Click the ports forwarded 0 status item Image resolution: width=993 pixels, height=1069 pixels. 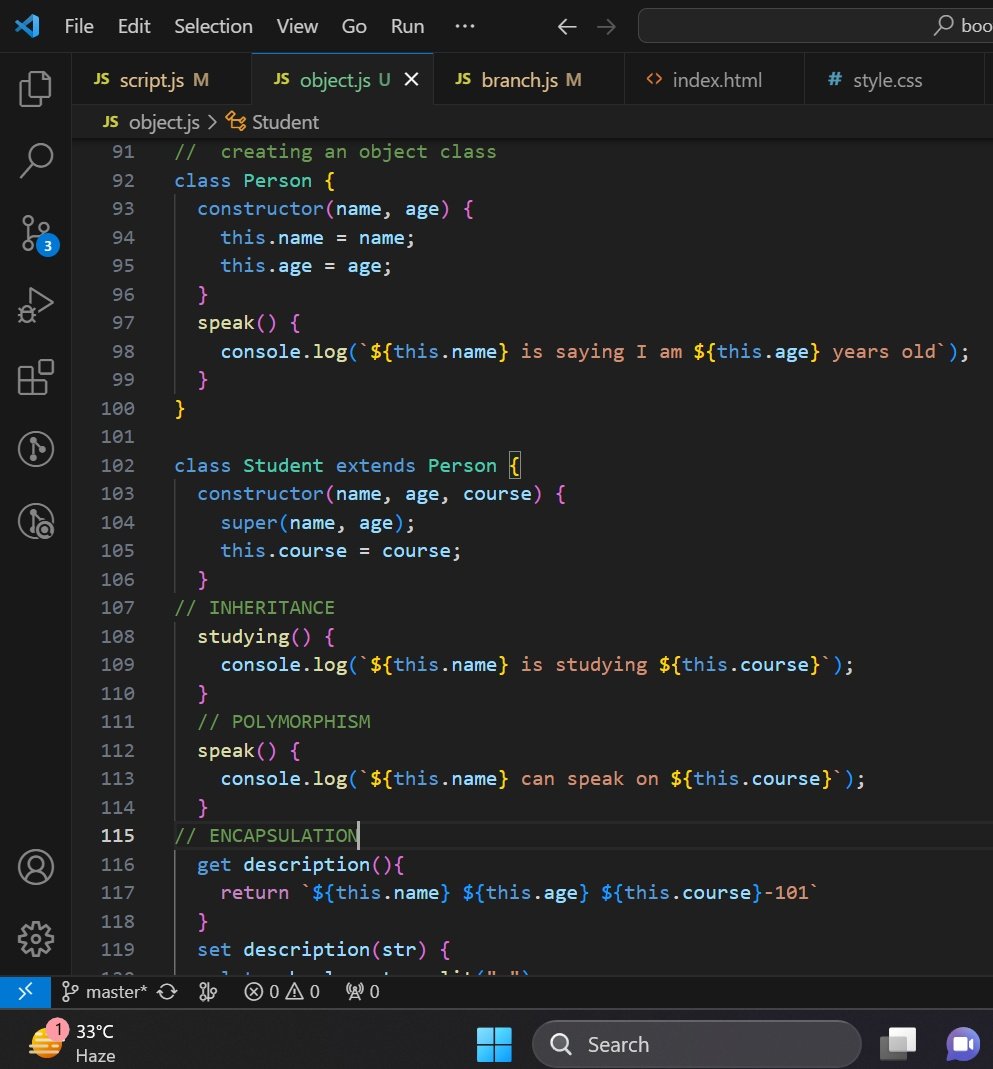363,991
